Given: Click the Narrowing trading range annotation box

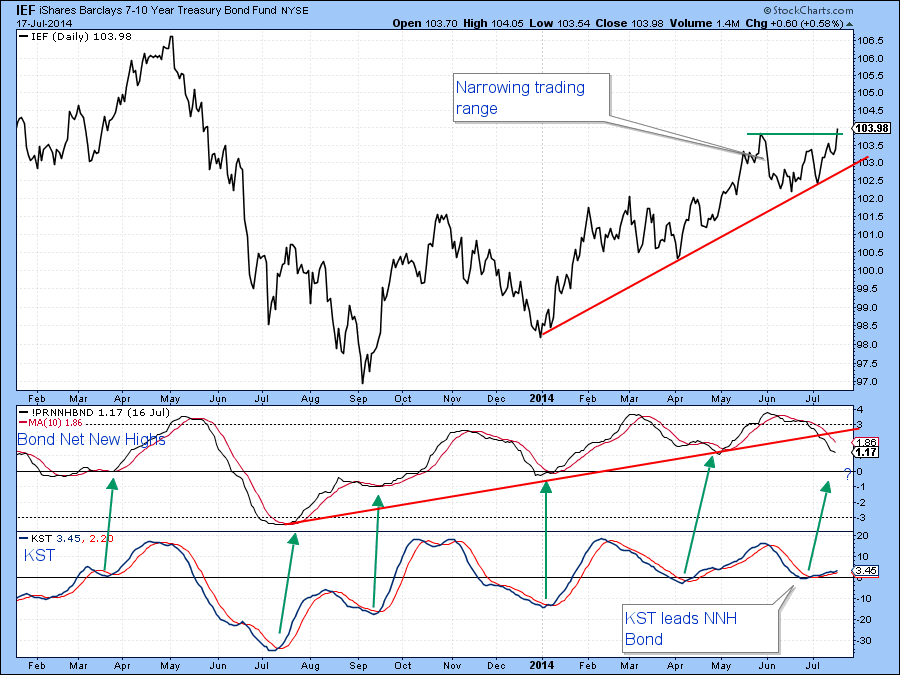Looking at the screenshot, I should [x=531, y=97].
